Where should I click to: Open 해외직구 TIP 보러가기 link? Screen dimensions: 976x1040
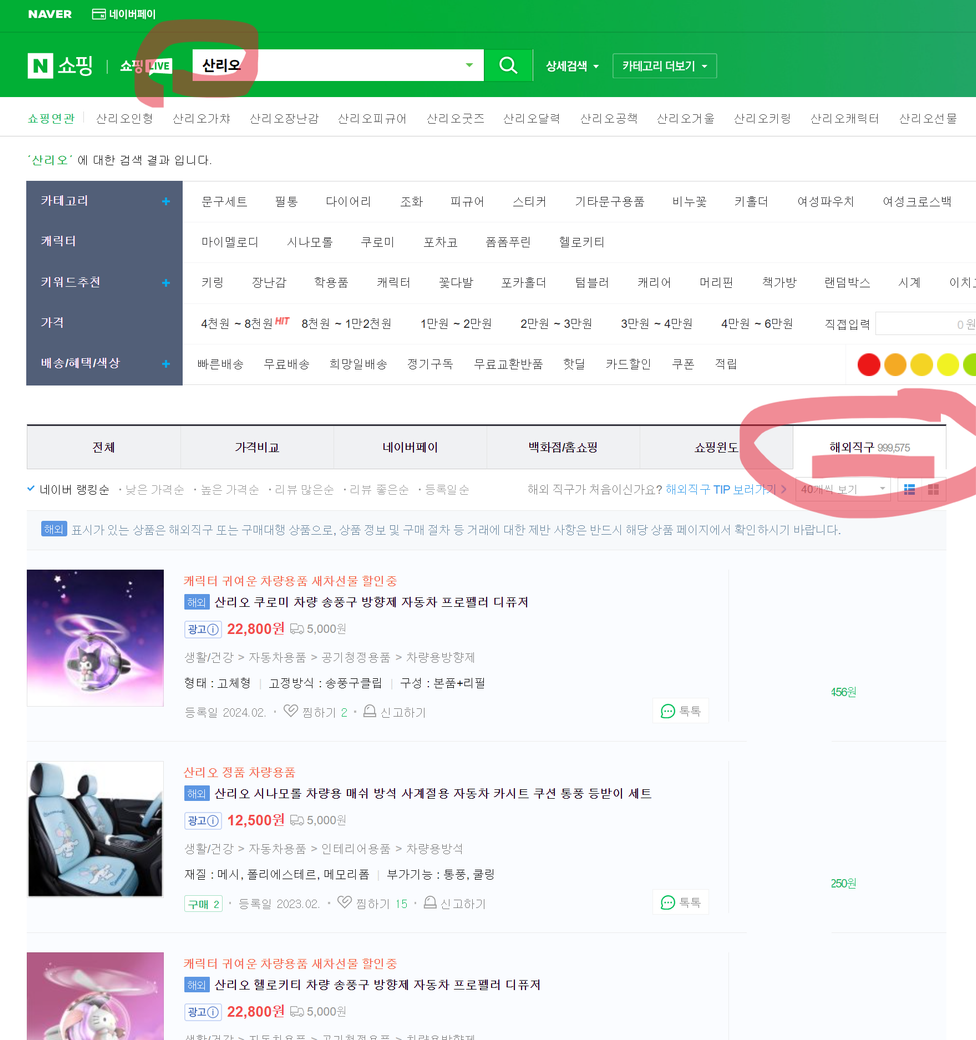pos(720,490)
